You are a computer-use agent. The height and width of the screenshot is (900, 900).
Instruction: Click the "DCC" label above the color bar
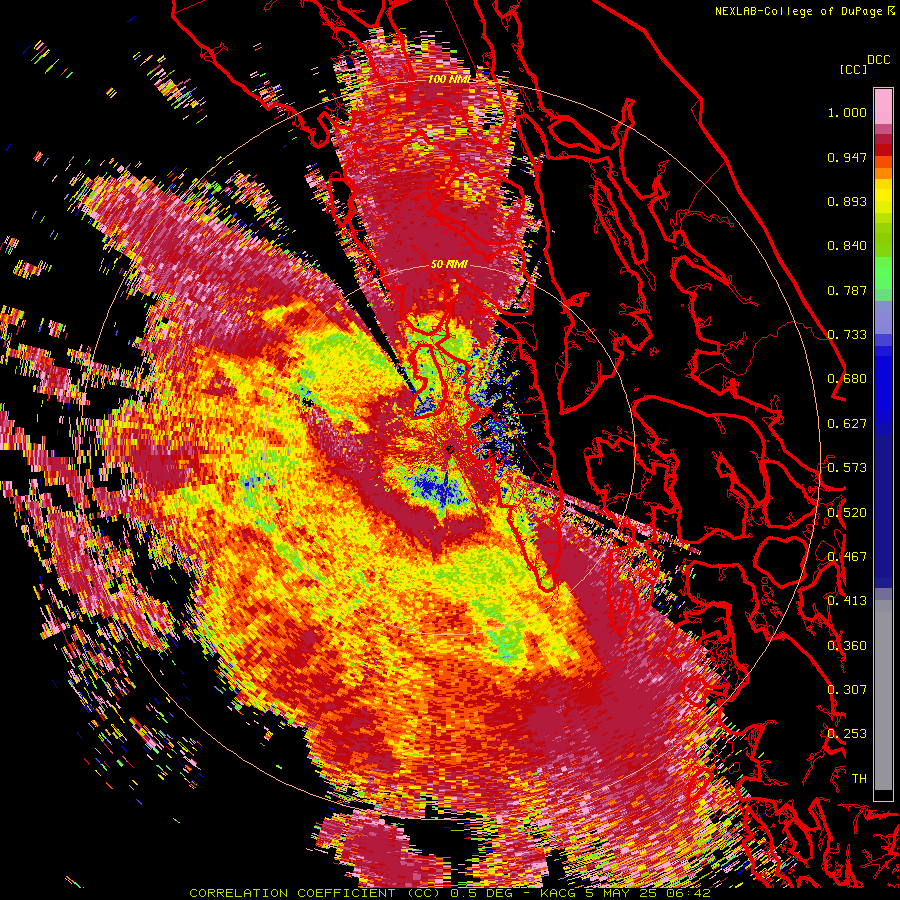pos(879,60)
